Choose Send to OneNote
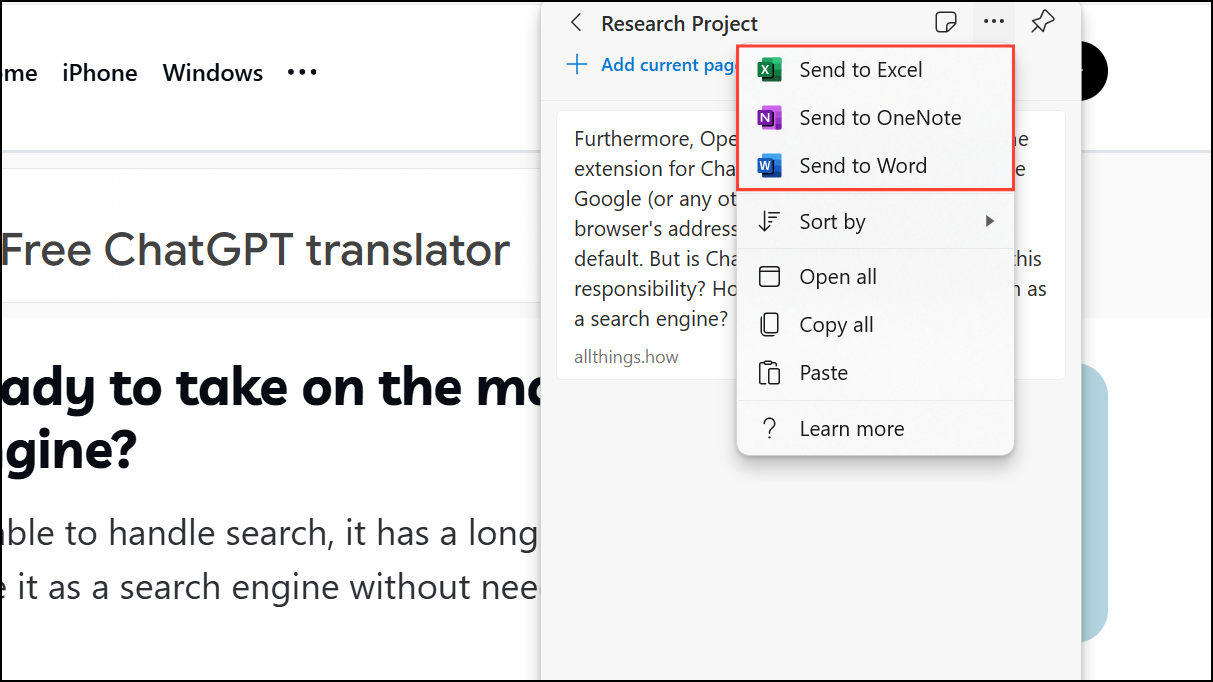This screenshot has width=1213, height=682. pos(880,118)
